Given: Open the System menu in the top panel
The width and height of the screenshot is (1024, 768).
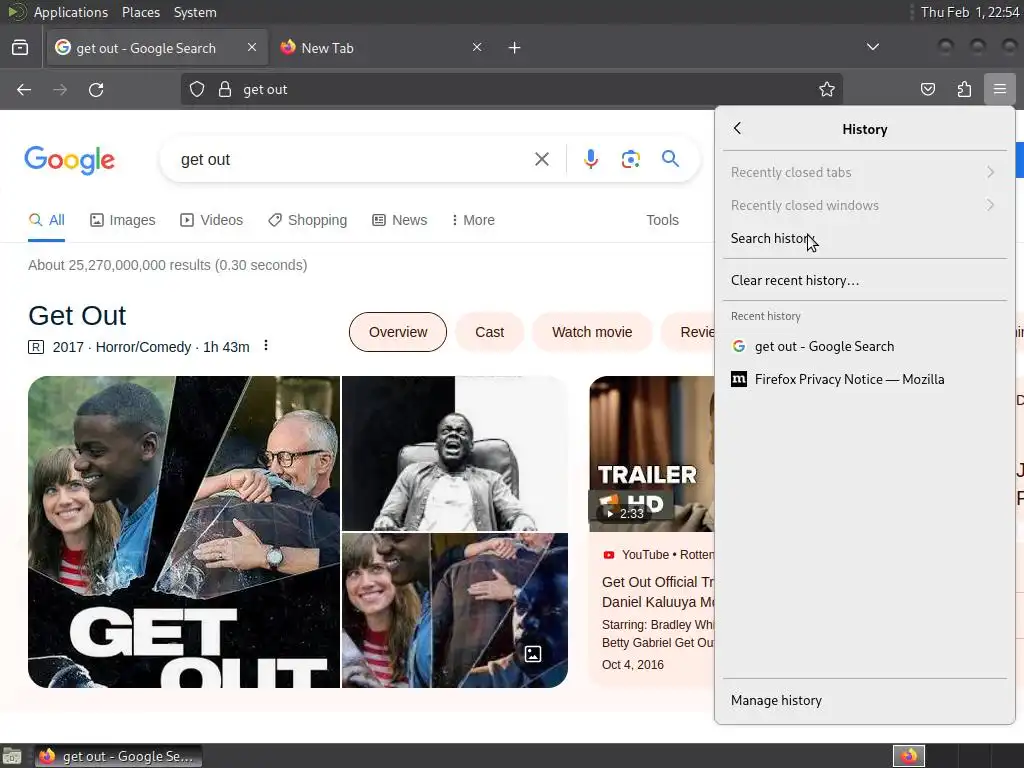Looking at the screenshot, I should (195, 12).
